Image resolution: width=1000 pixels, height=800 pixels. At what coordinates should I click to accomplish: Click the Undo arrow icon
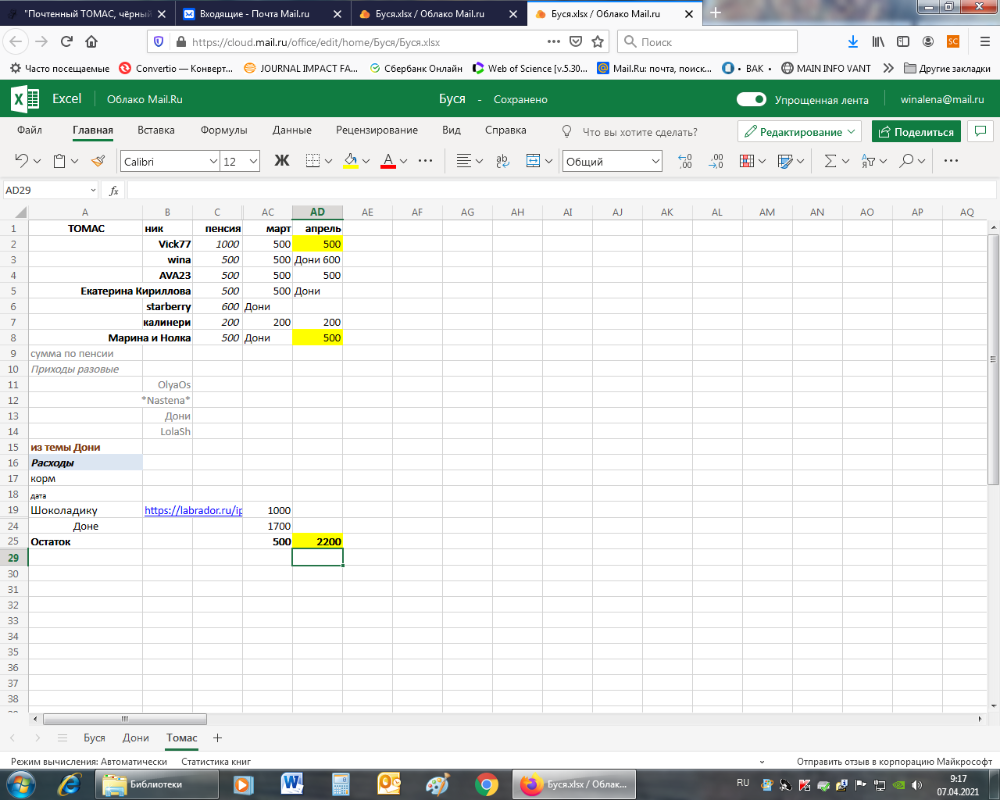[22, 161]
